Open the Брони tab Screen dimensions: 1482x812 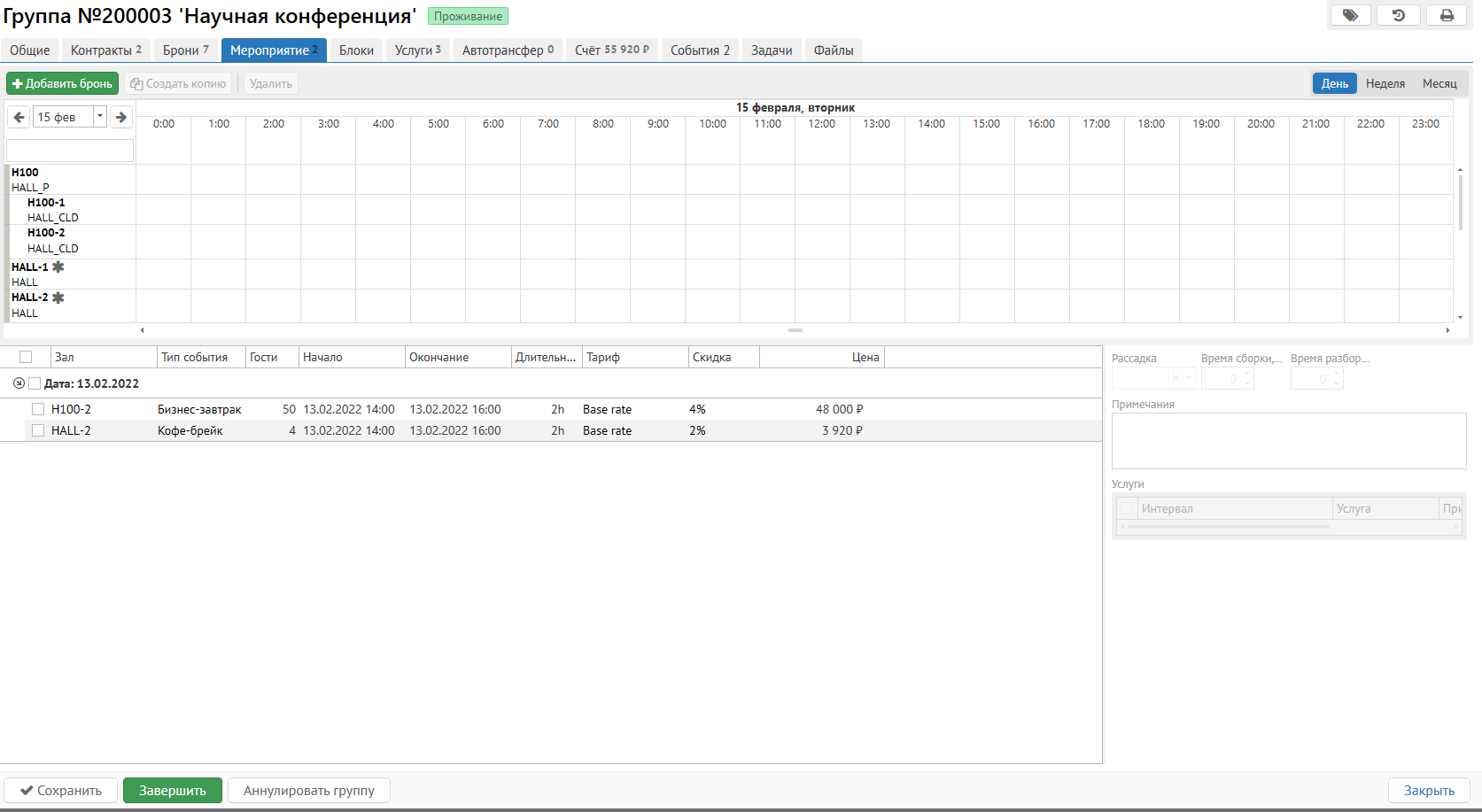pos(185,50)
